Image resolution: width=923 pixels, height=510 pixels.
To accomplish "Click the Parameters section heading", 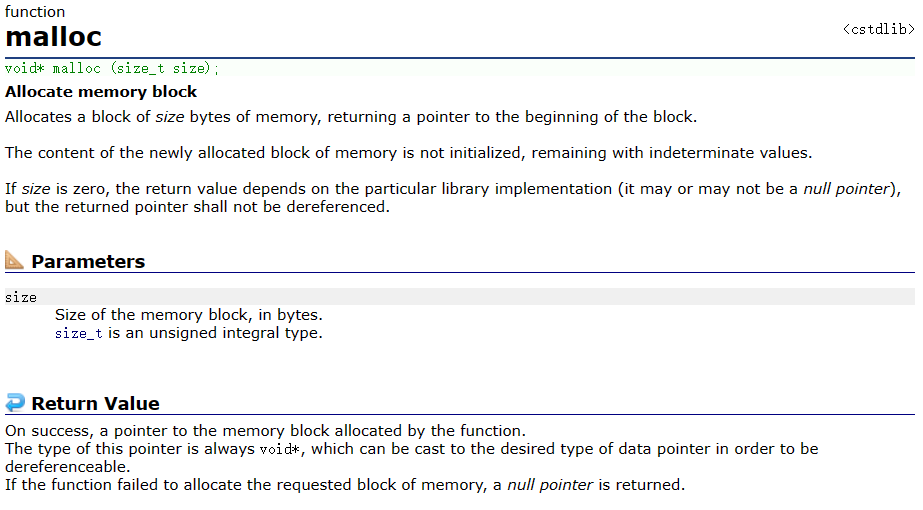I will click(x=88, y=261).
